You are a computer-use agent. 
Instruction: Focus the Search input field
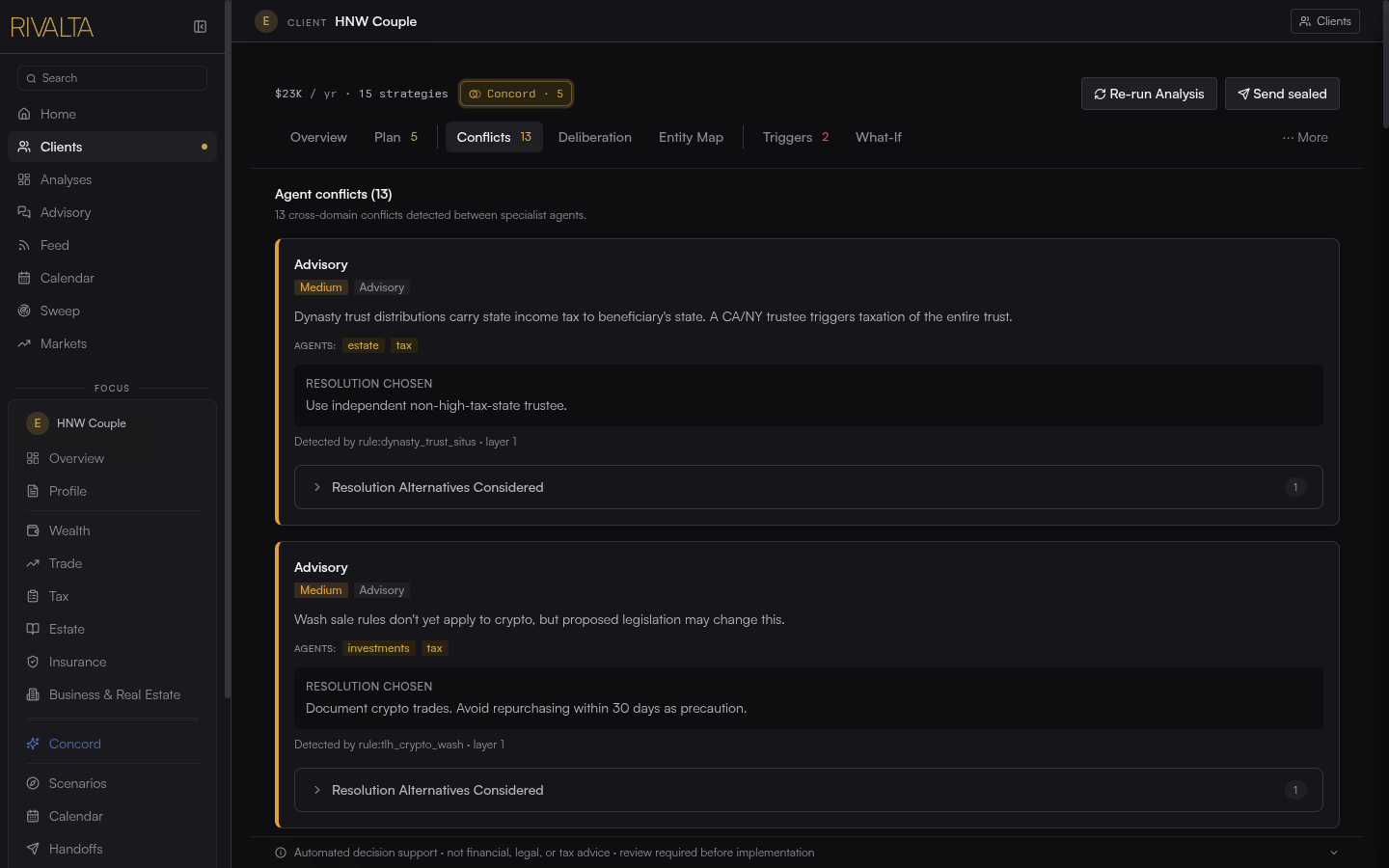click(x=112, y=78)
